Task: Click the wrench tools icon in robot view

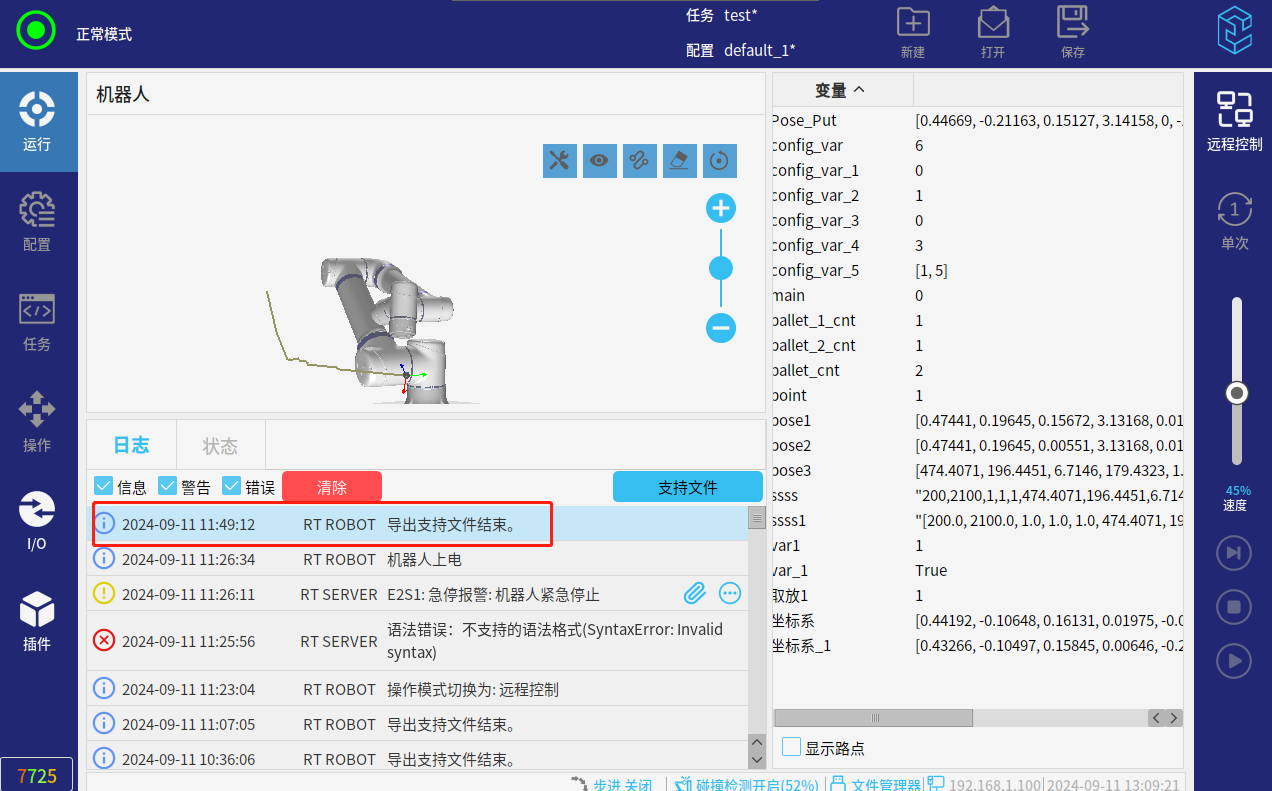Action: click(x=559, y=160)
